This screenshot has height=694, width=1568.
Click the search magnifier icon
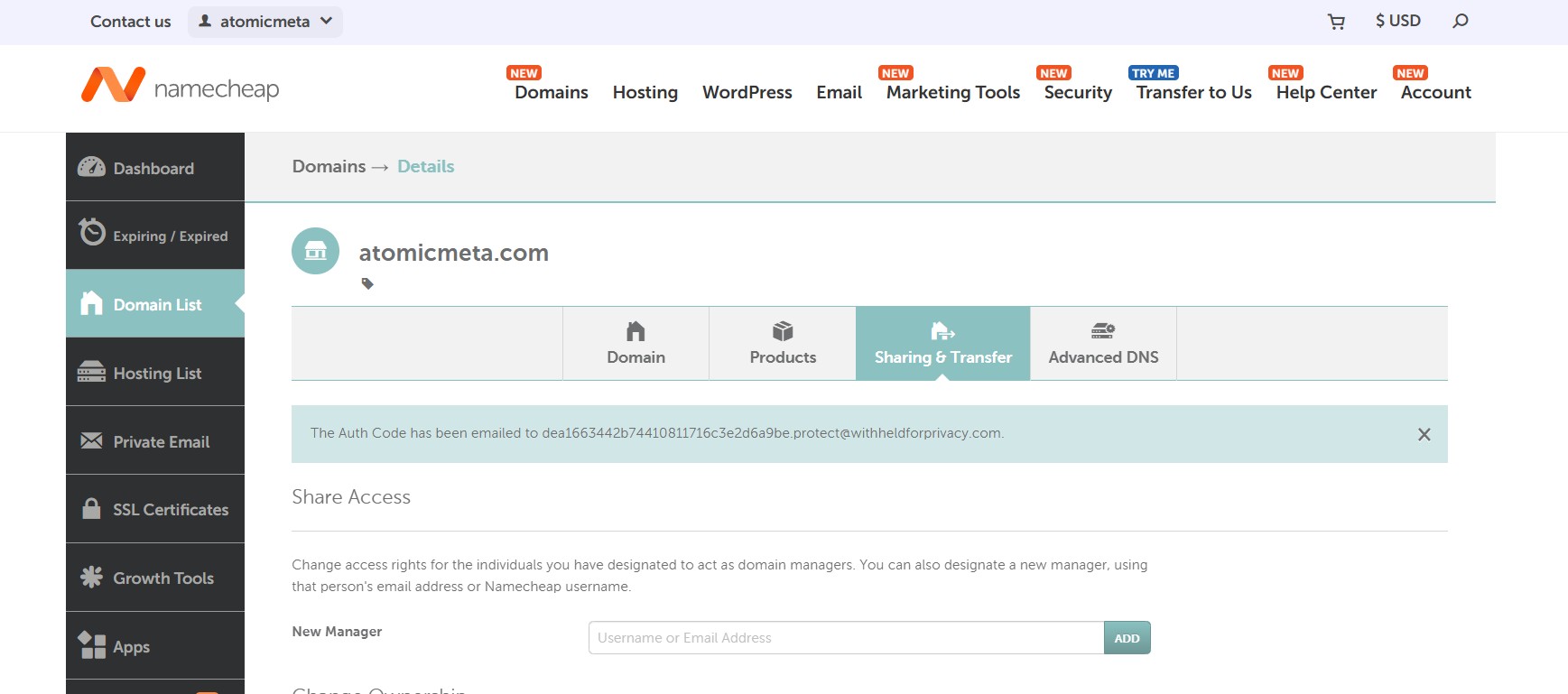click(1460, 21)
